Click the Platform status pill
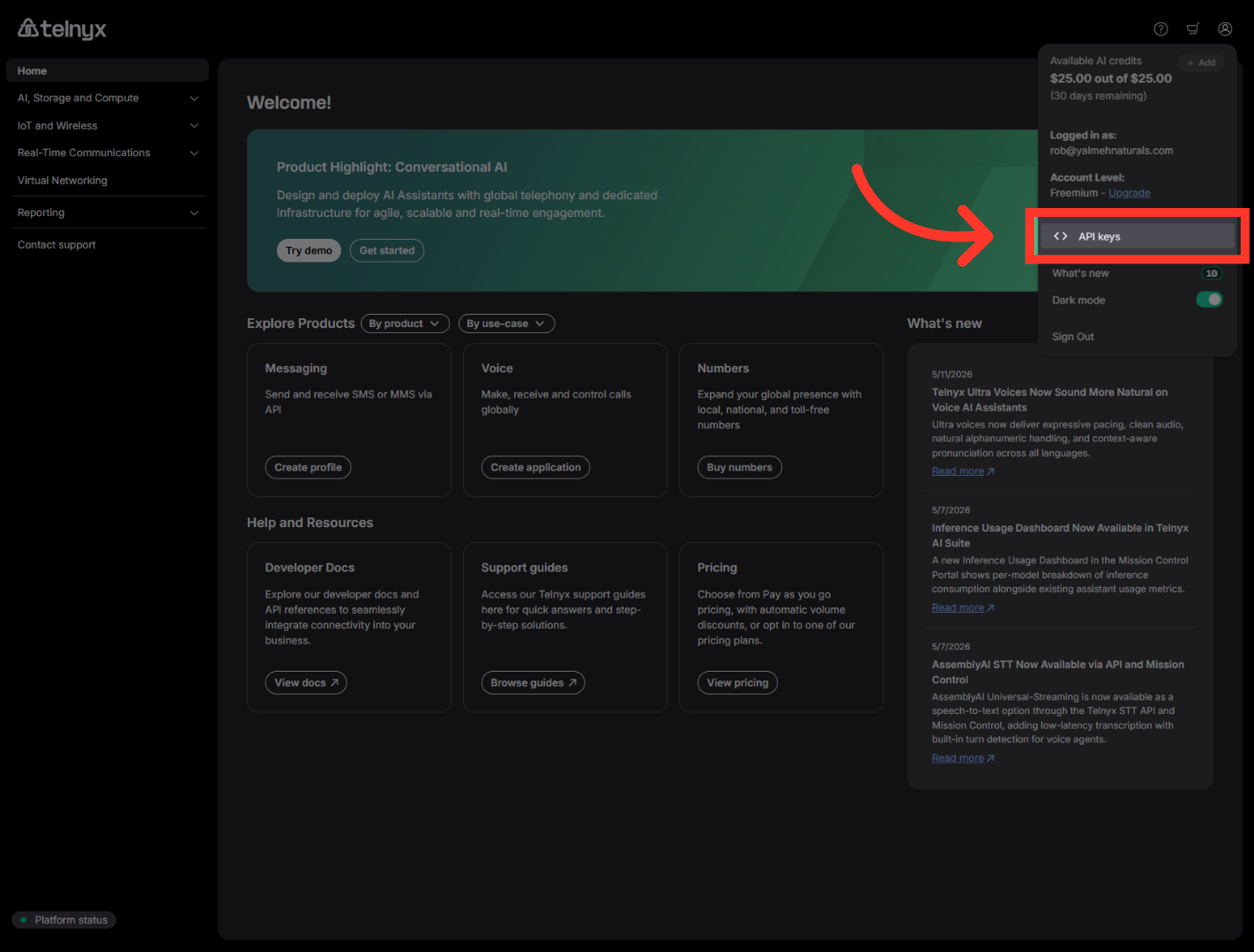The width and height of the screenshot is (1254, 952). [63, 920]
